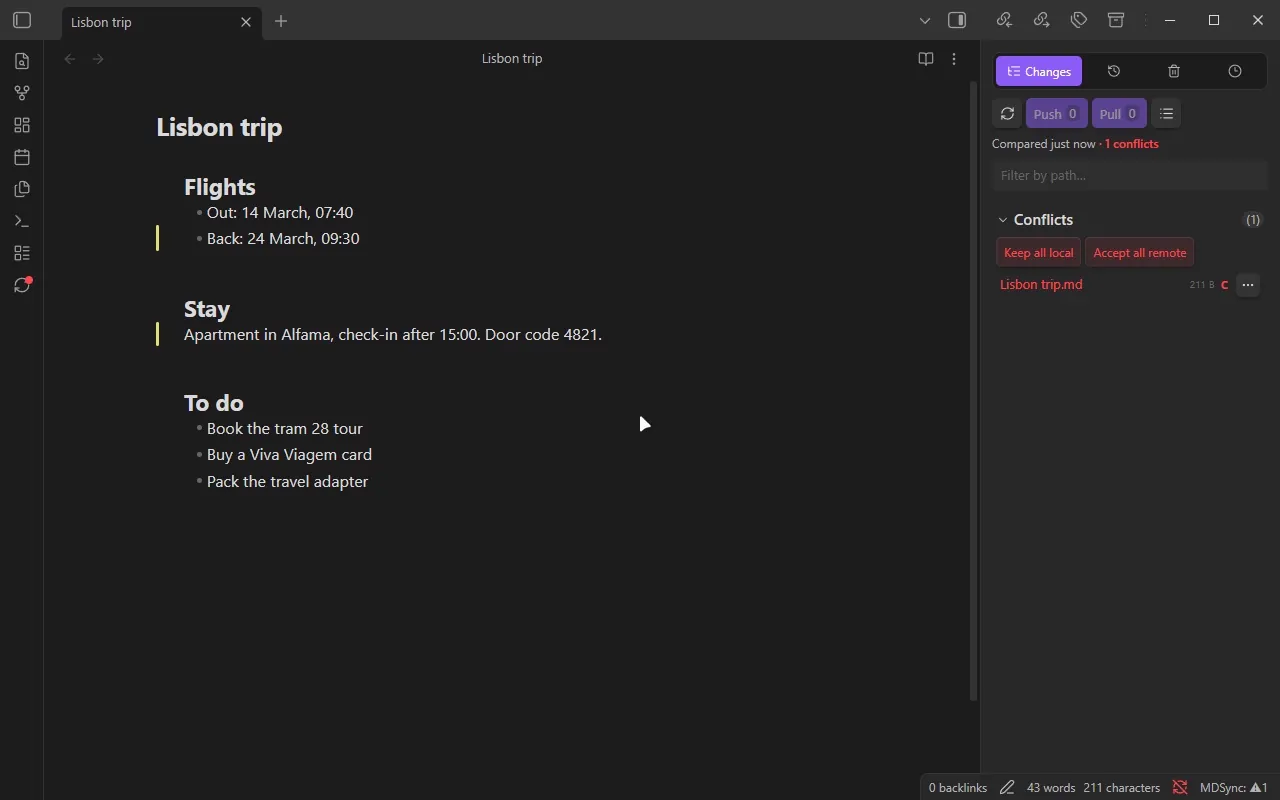Open the graph view icon

click(x=22, y=93)
